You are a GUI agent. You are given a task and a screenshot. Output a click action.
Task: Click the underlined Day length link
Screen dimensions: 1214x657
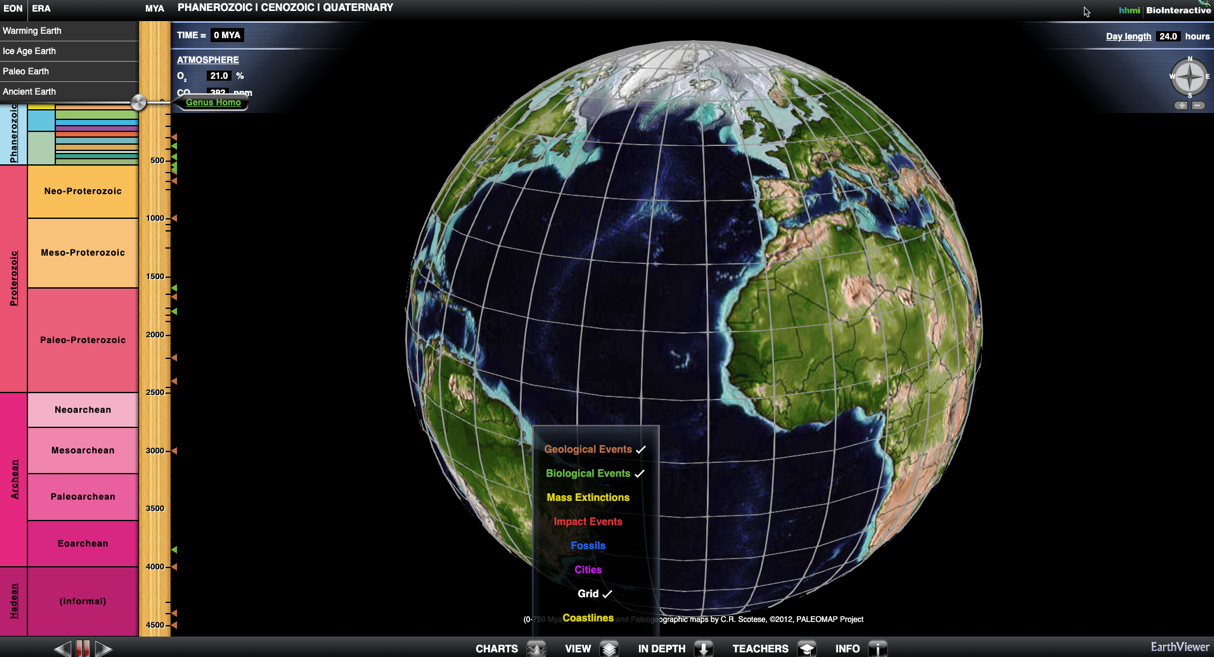1130,36
